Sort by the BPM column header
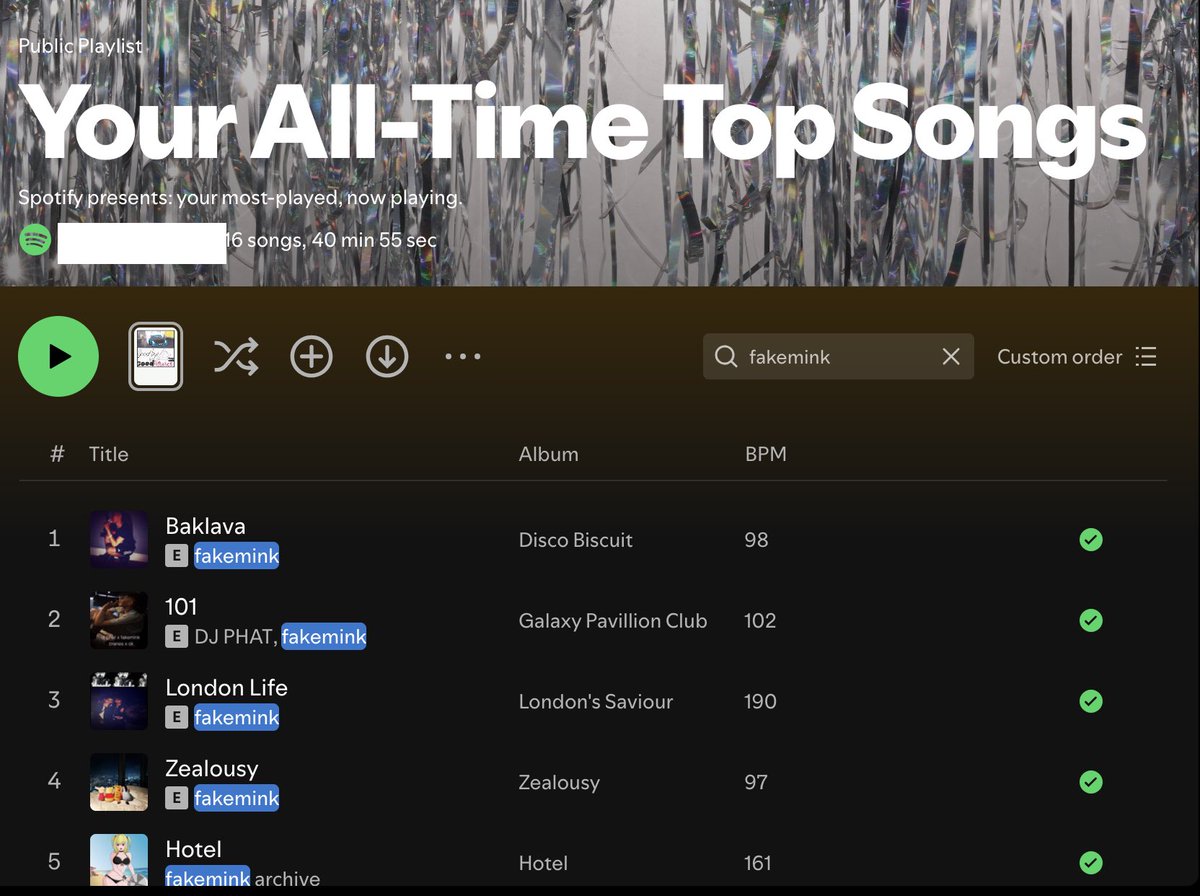The width and height of the screenshot is (1200, 896). [x=766, y=454]
